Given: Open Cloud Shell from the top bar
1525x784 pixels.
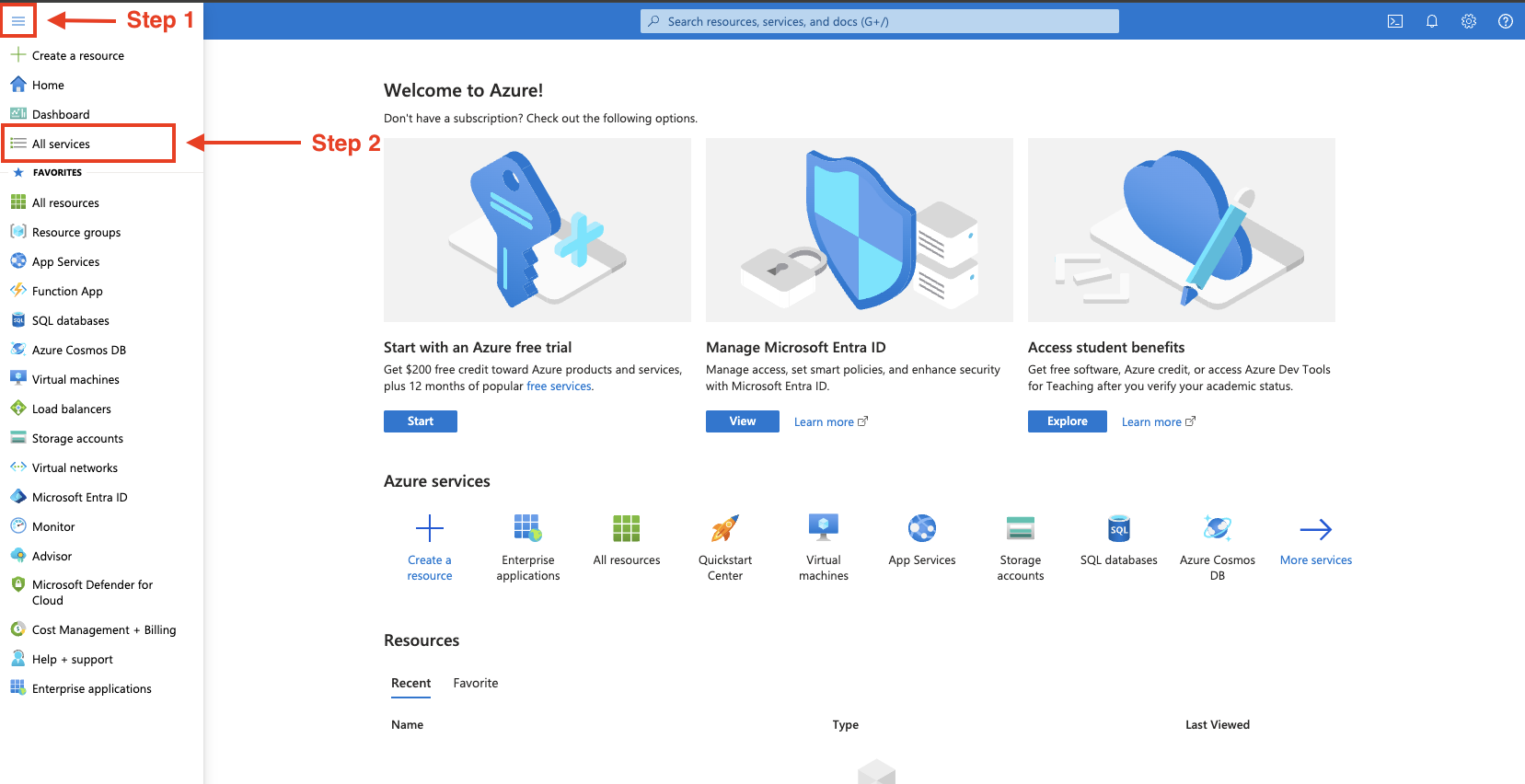Looking at the screenshot, I should (x=1395, y=21).
